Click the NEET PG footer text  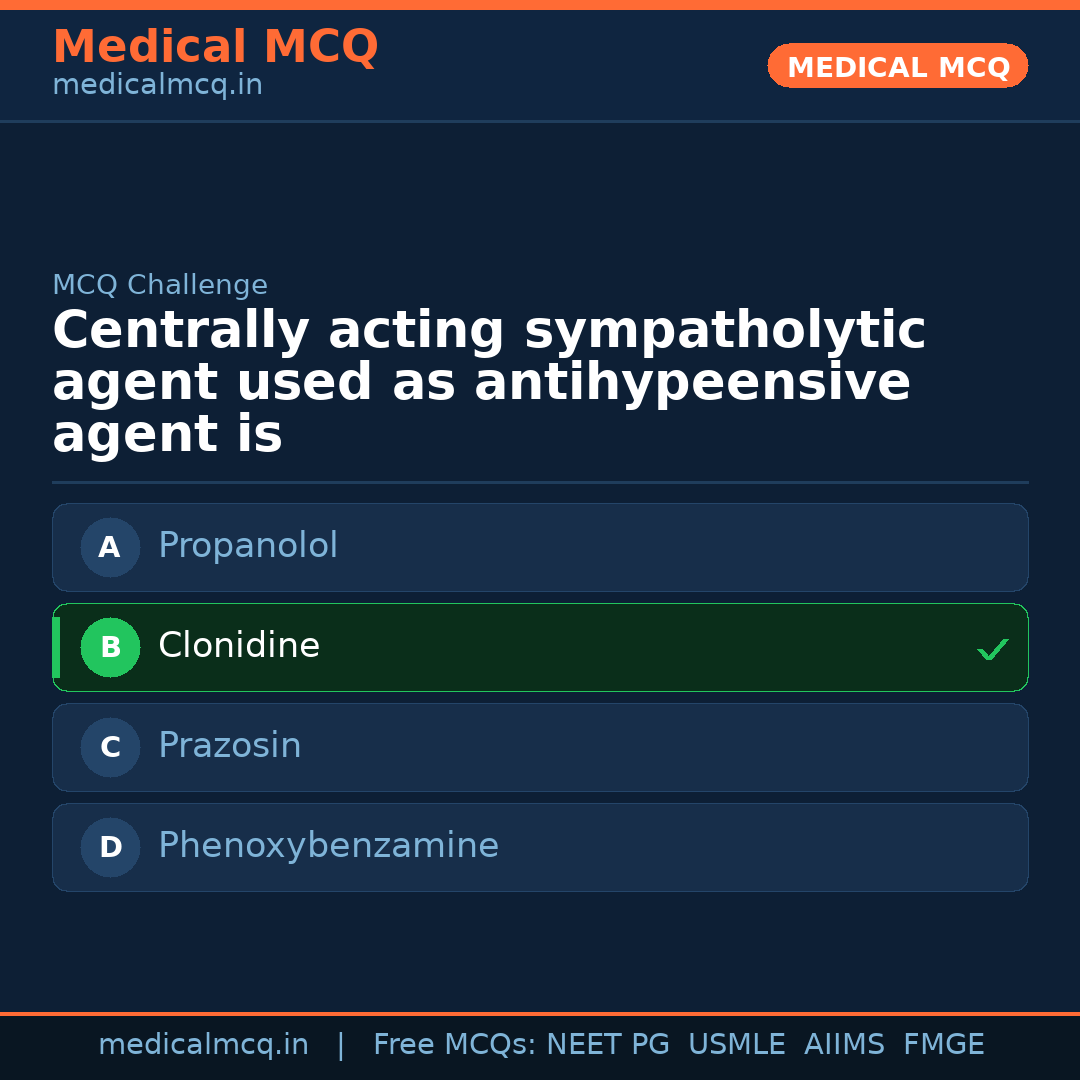[608, 1045]
